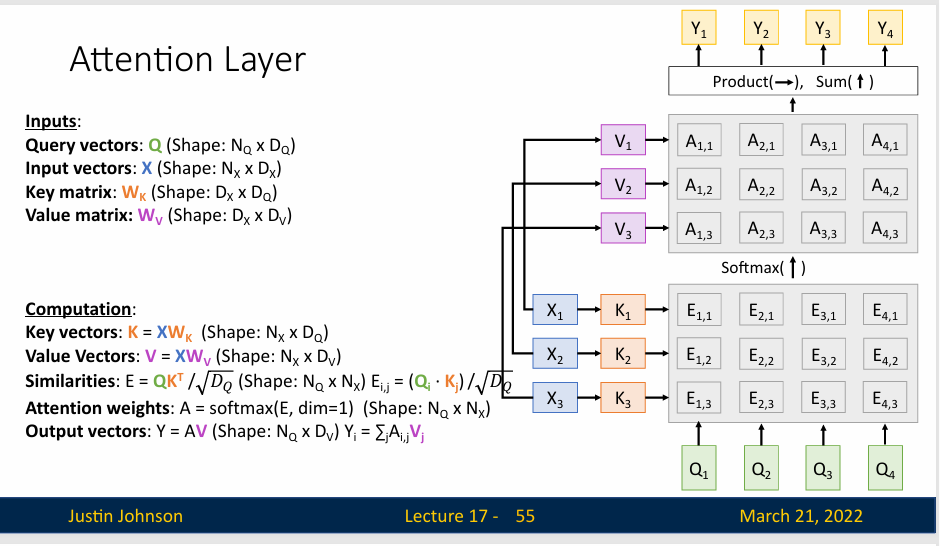The height and width of the screenshot is (546, 940).
Task: Click the underlined 'Computation' heading
Action: pyautogui.click(x=78, y=309)
